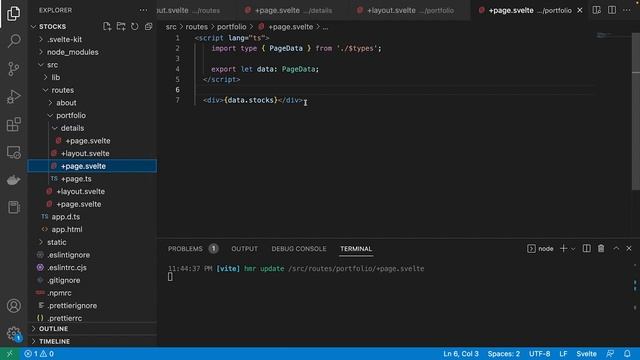640x360 pixels.
Task: Click errors and warnings count in status bar
Action: [x=39, y=353]
